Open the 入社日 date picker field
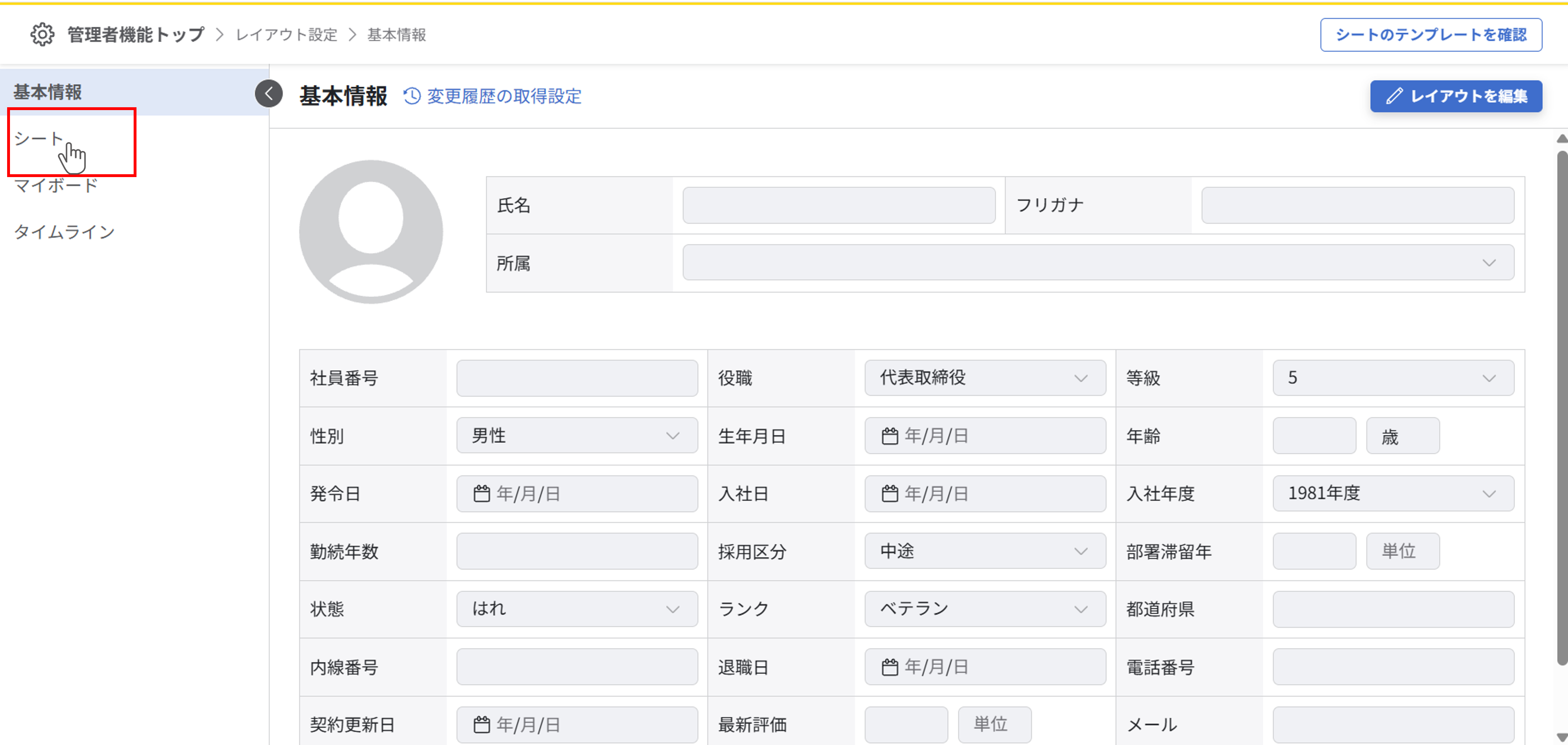Screen dimensions: 1568x745 tap(985, 493)
